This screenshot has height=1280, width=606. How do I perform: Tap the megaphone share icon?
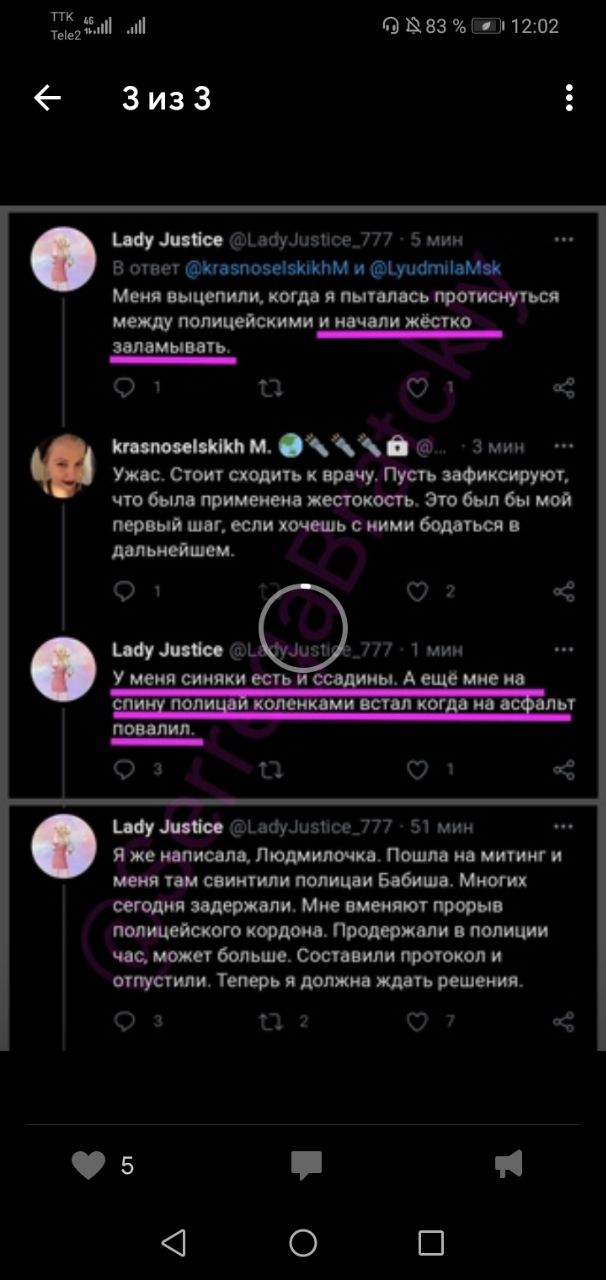pos(509,1163)
